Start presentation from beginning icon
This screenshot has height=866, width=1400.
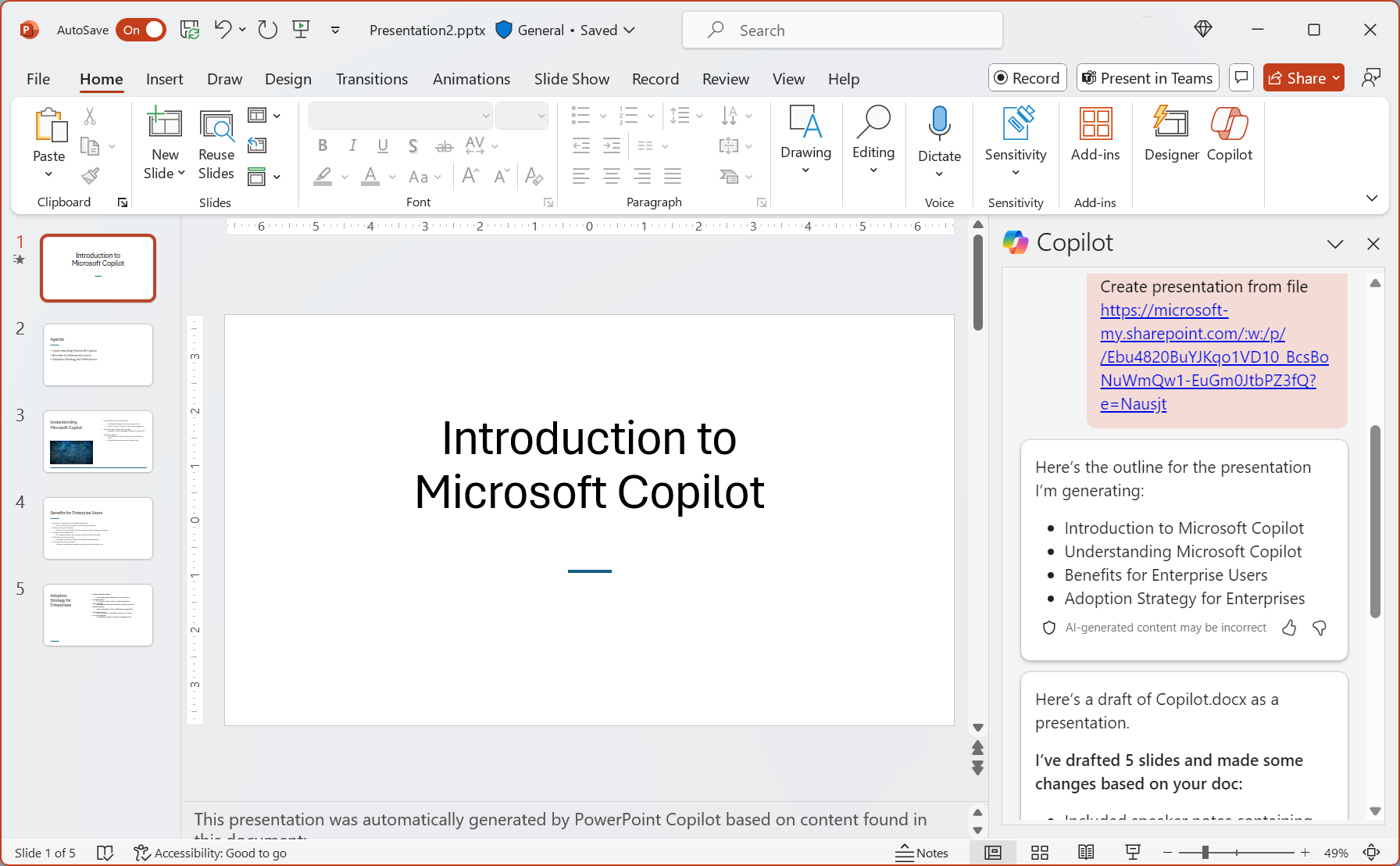[301, 30]
